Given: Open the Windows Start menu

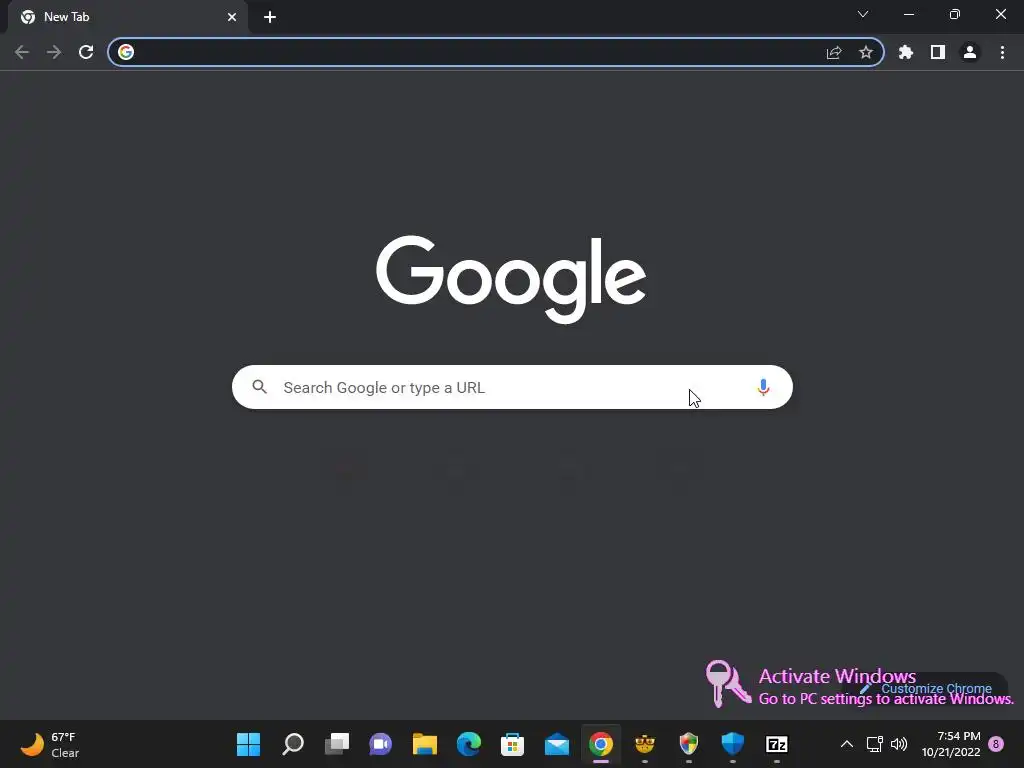Looking at the screenshot, I should tap(248, 744).
